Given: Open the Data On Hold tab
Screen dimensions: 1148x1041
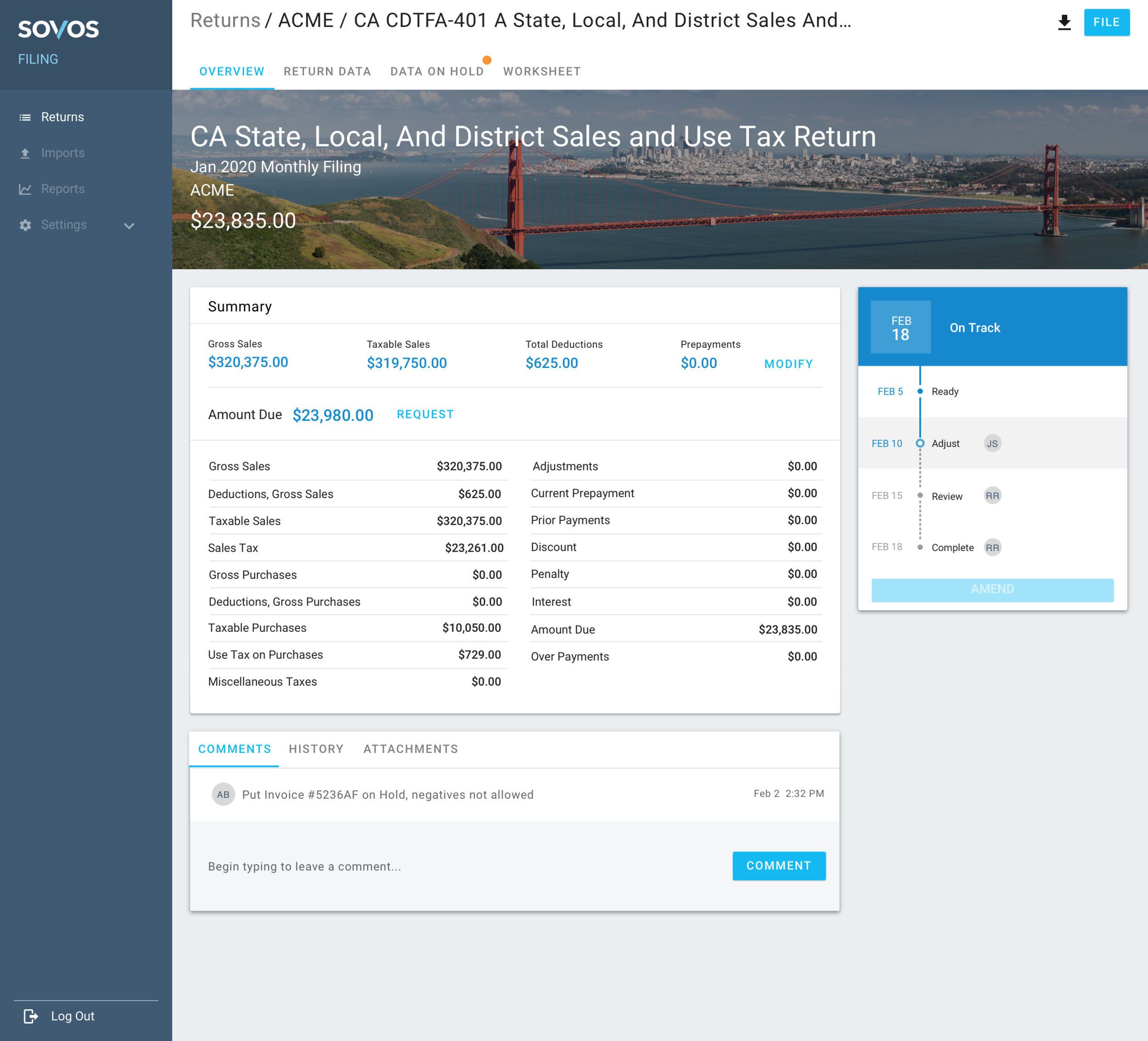Looking at the screenshot, I should click(x=437, y=72).
